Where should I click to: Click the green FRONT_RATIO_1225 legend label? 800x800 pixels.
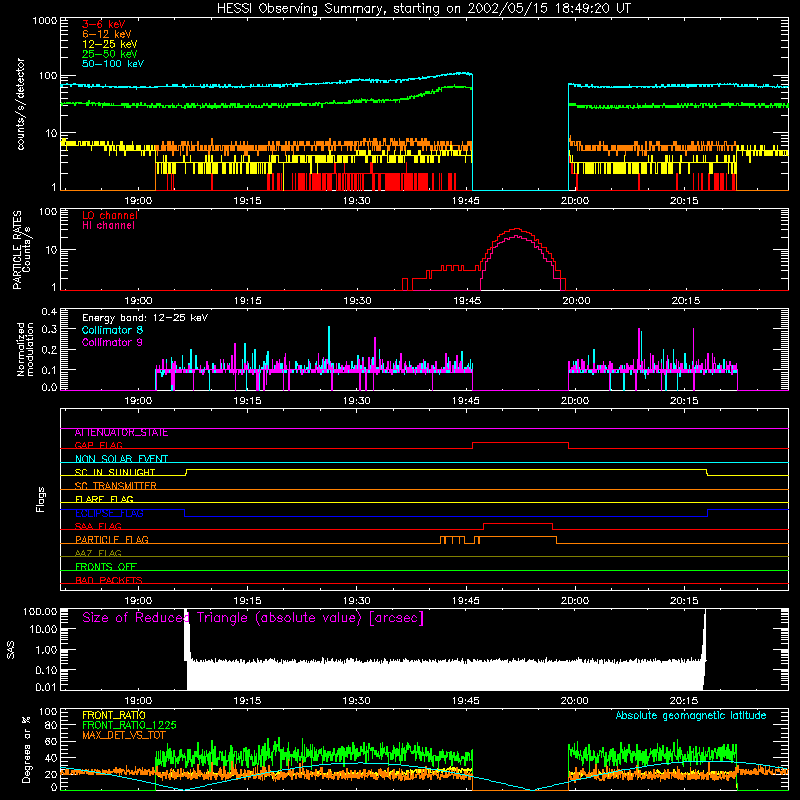click(x=129, y=725)
